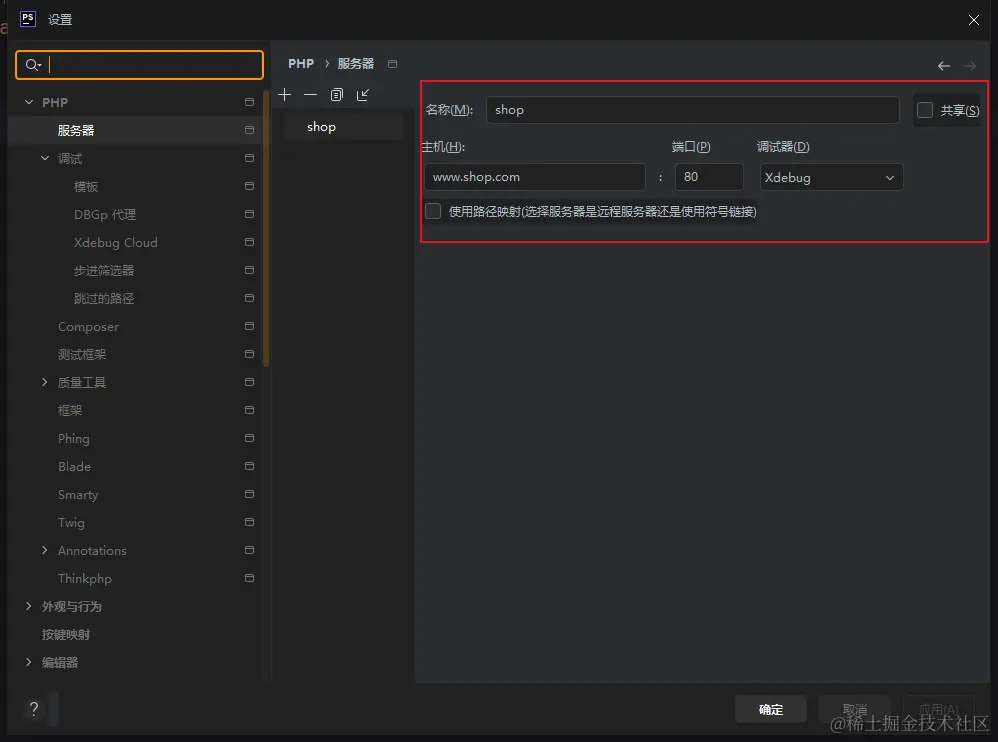Collapse the PHP tree section

point(29,102)
